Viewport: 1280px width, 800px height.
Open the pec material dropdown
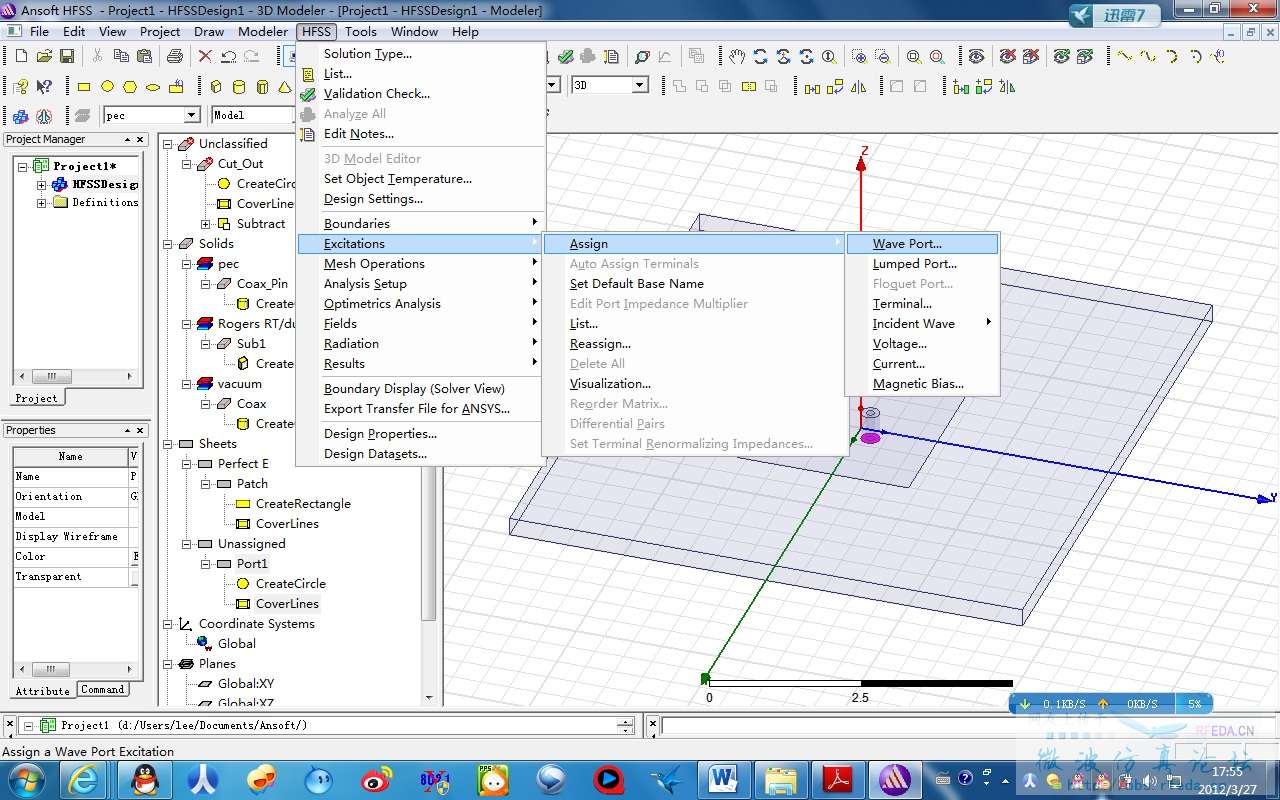pos(192,115)
